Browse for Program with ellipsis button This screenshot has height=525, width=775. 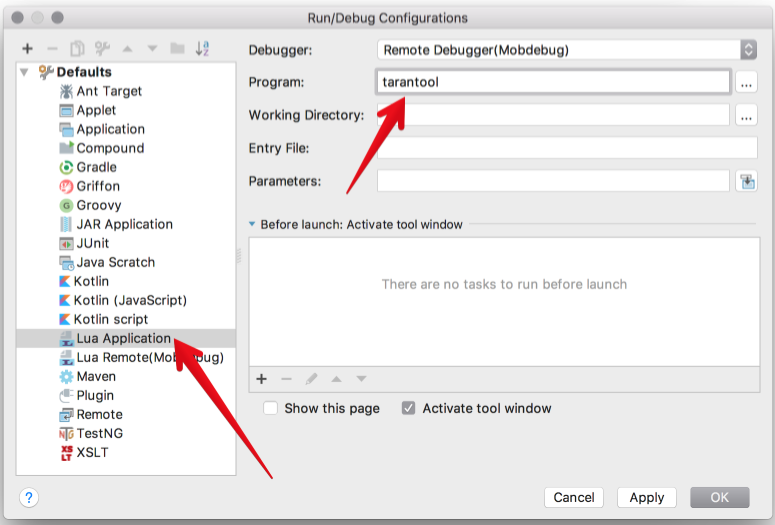746,82
